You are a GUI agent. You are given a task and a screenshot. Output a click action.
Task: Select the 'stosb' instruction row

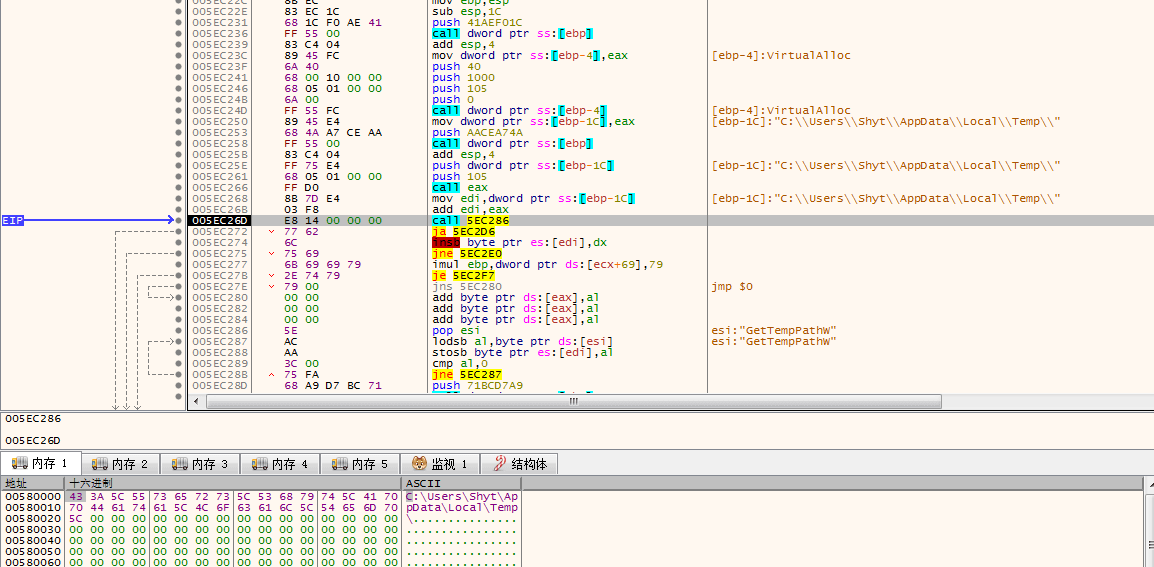(x=522, y=352)
